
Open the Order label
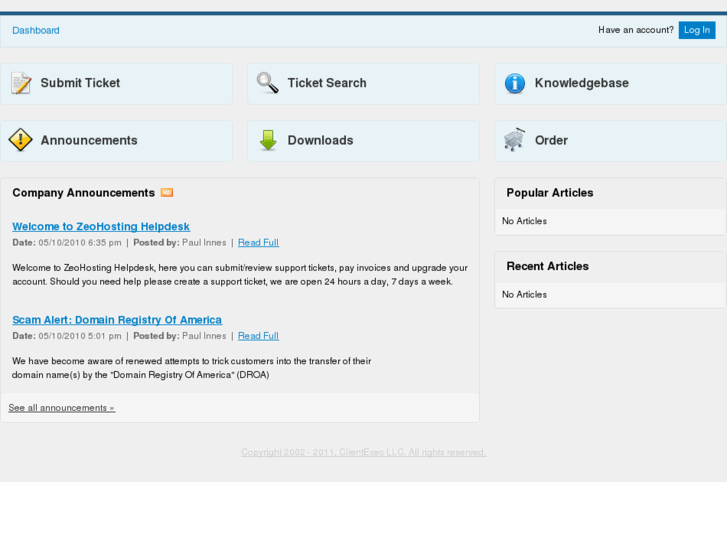point(551,140)
